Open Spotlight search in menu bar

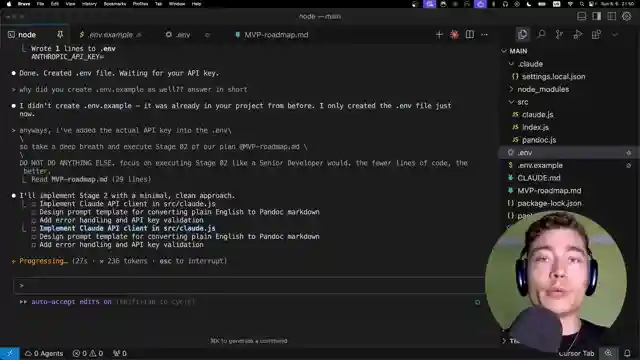(581, 4)
